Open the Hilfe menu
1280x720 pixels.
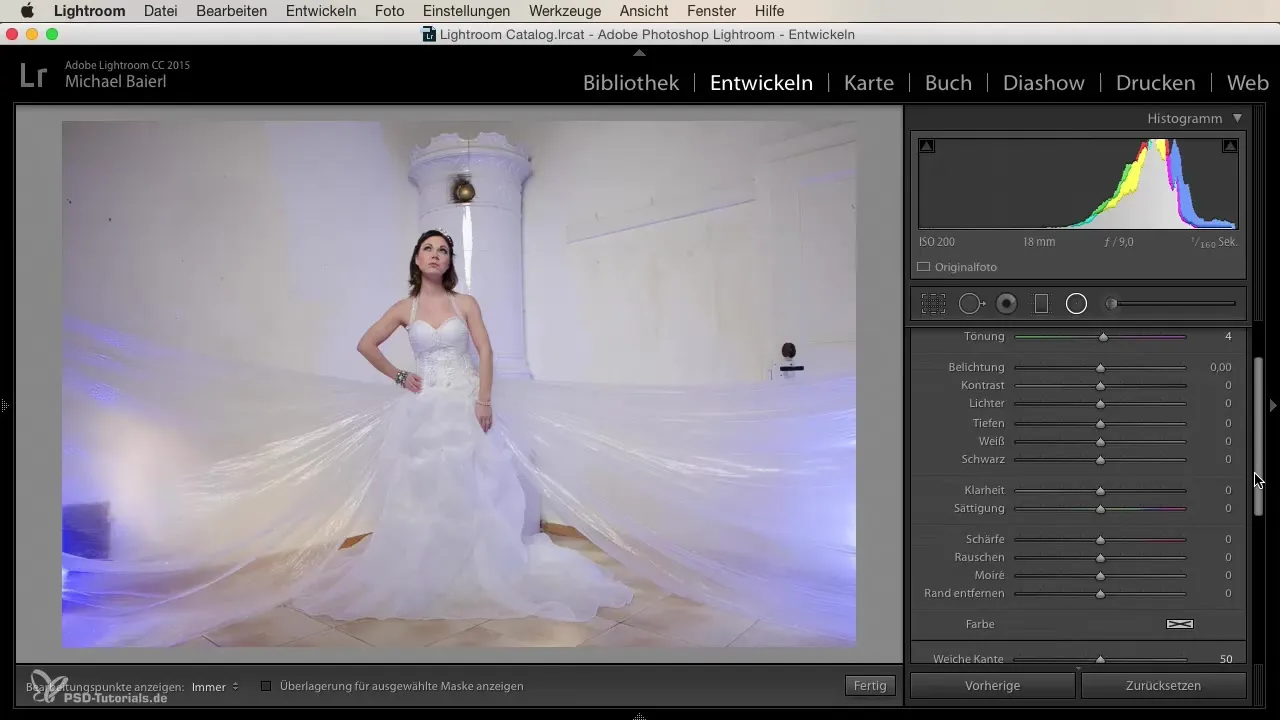(x=770, y=11)
